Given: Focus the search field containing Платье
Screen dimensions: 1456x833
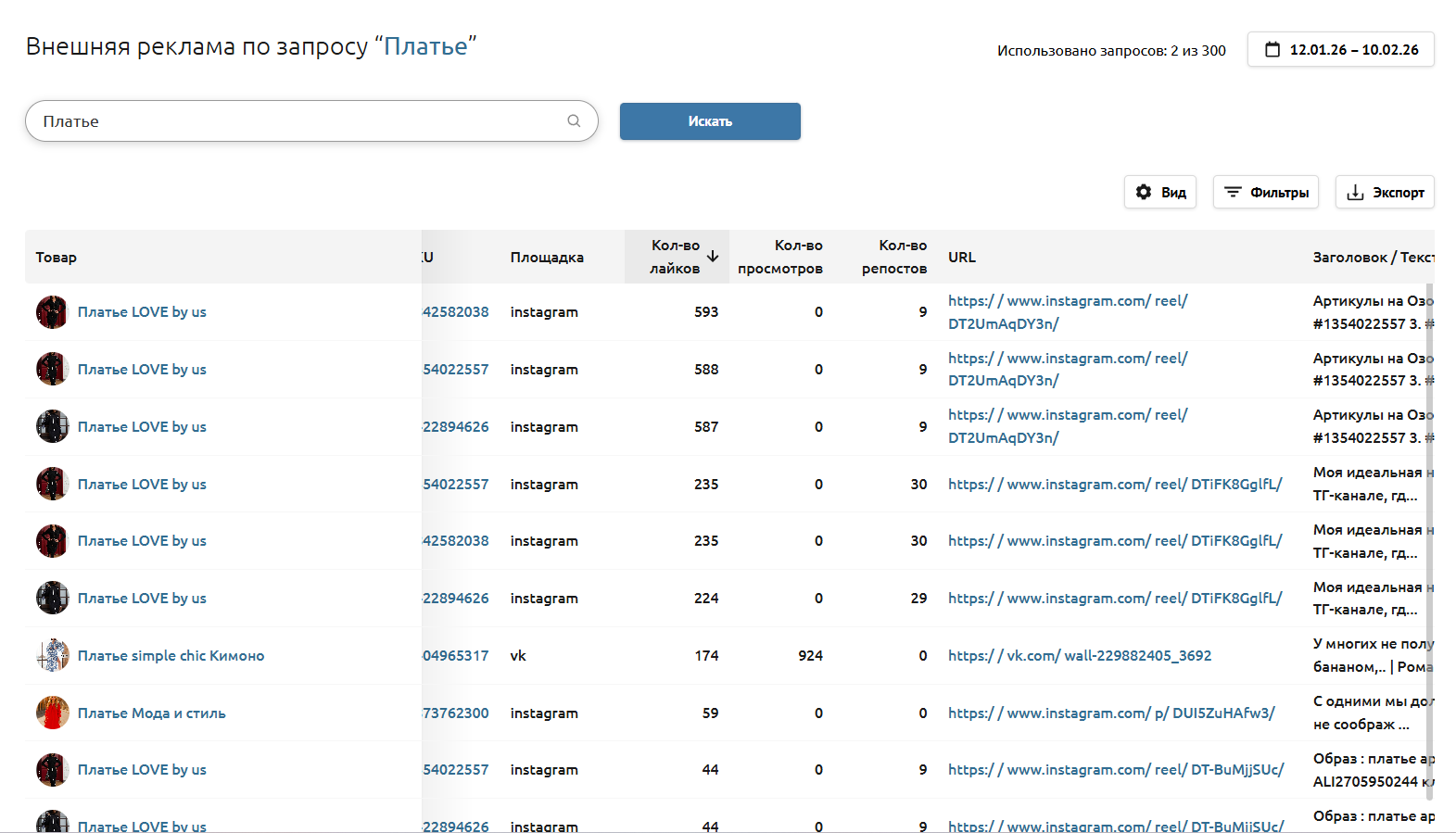Looking at the screenshot, I should pos(297,121).
